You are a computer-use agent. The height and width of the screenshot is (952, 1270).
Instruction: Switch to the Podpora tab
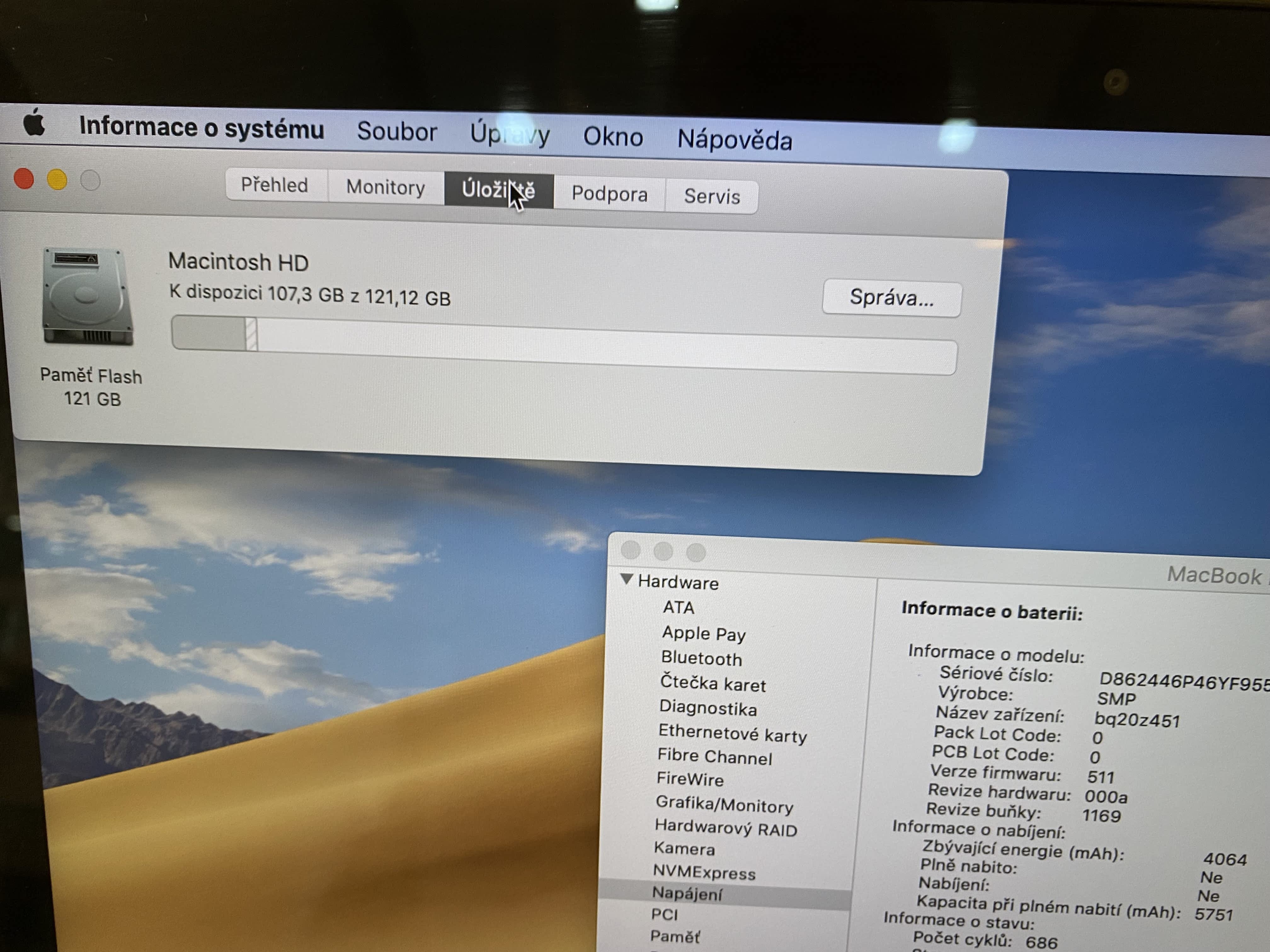pos(609,194)
